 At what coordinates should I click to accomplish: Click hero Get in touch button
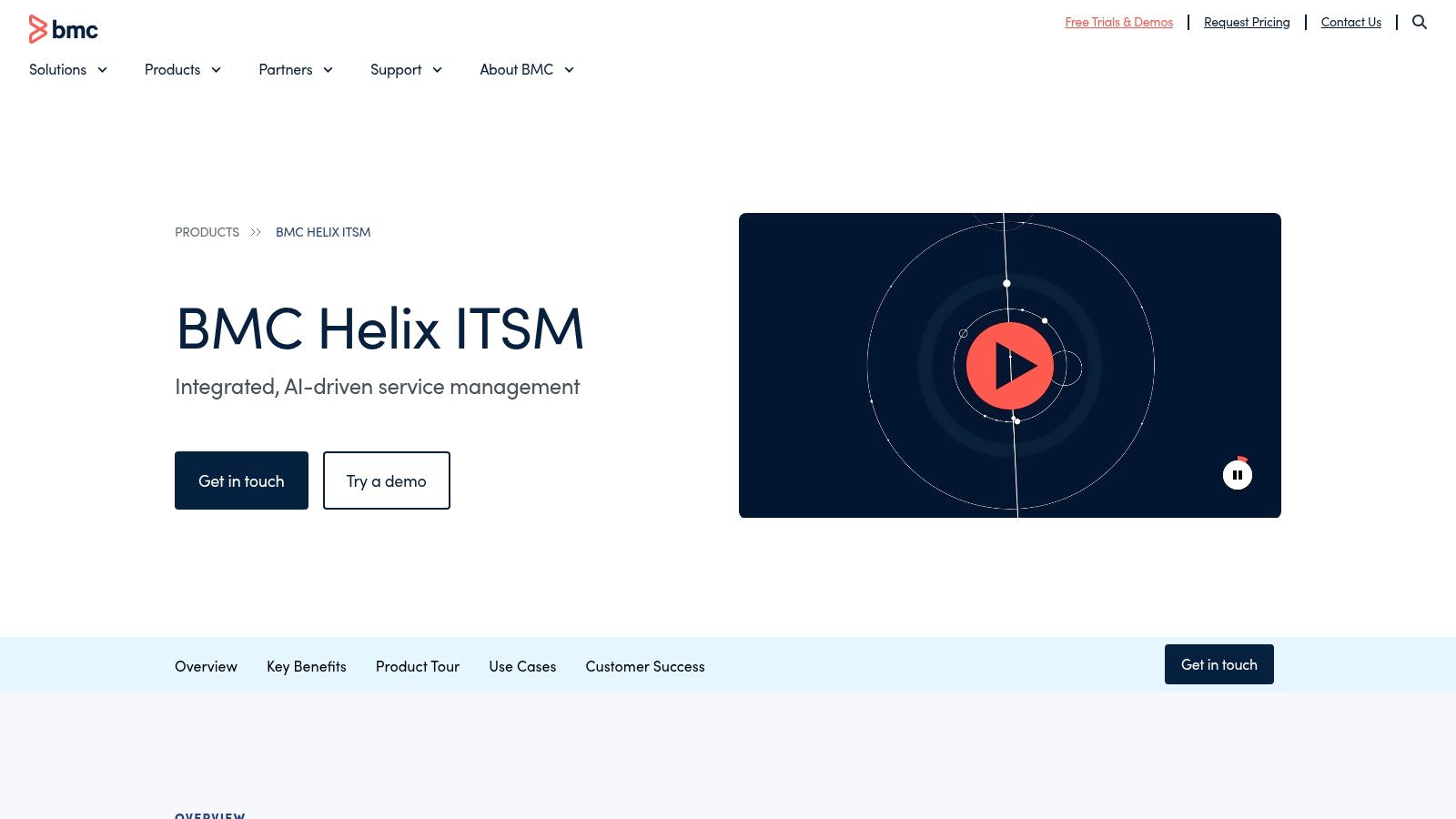point(241,480)
